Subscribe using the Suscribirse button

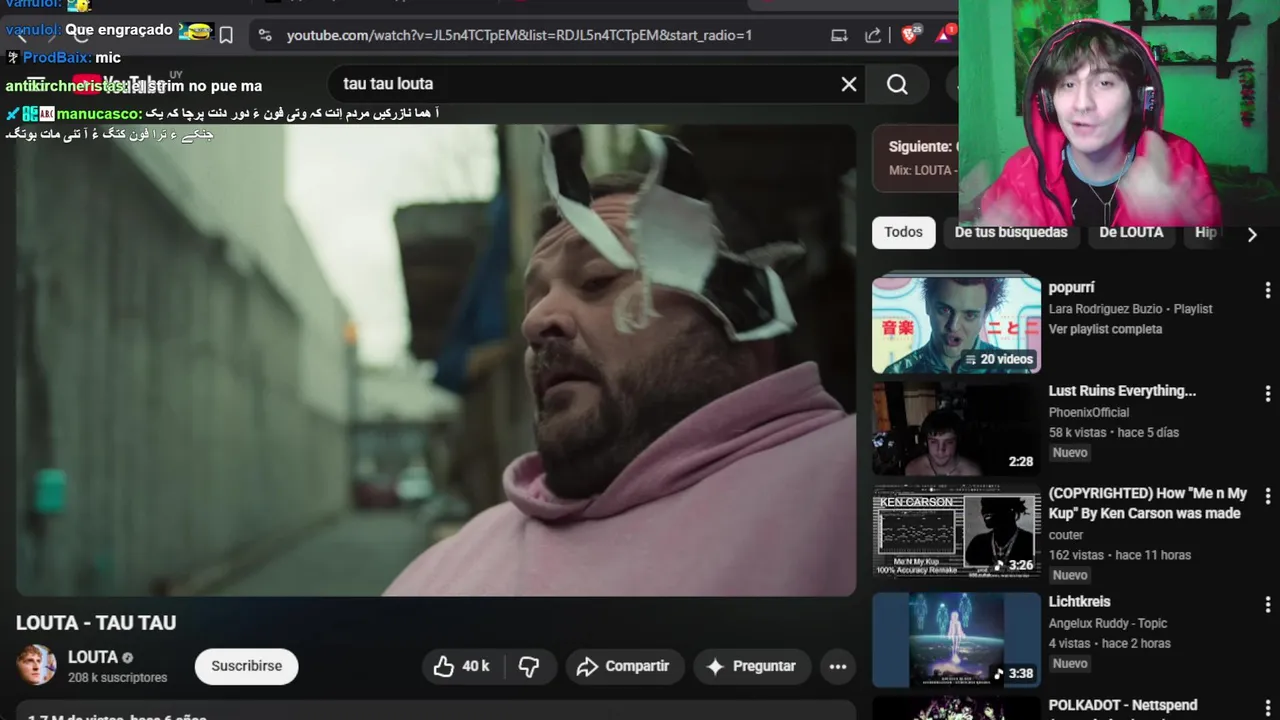[x=246, y=666]
